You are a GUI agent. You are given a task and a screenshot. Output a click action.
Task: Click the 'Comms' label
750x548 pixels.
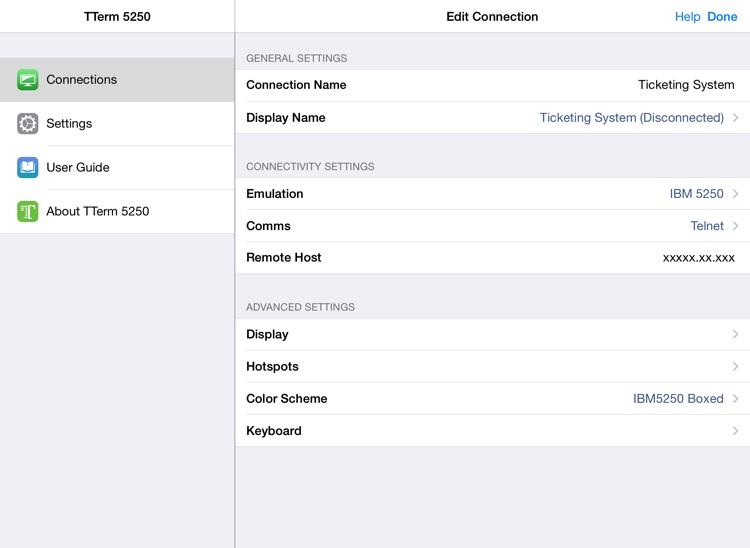point(268,226)
